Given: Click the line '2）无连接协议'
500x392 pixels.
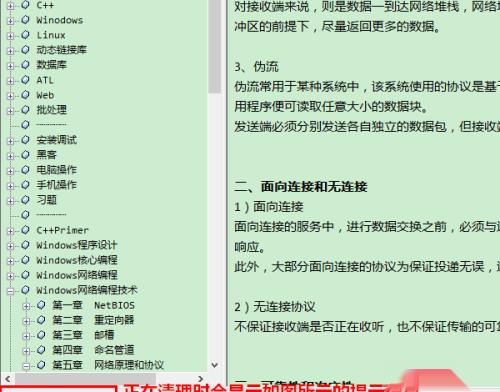Looking at the screenshot, I should [x=274, y=307].
